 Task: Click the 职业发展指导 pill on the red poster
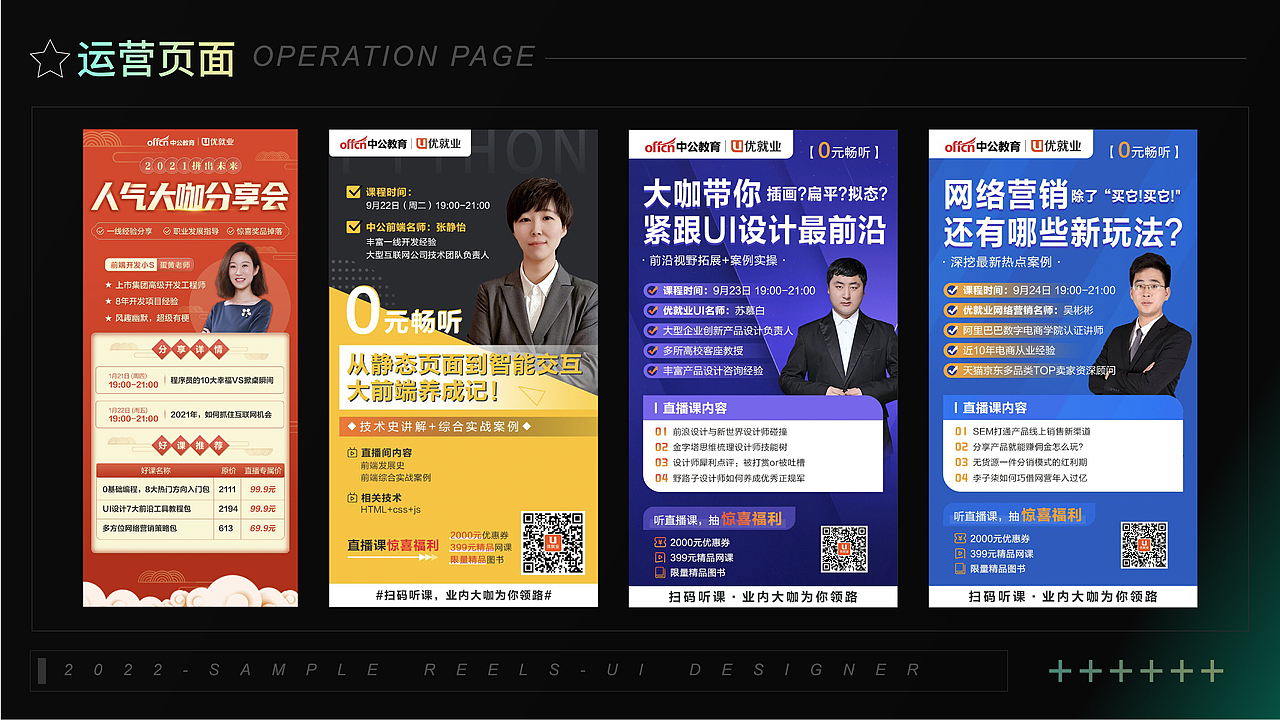click(192, 231)
